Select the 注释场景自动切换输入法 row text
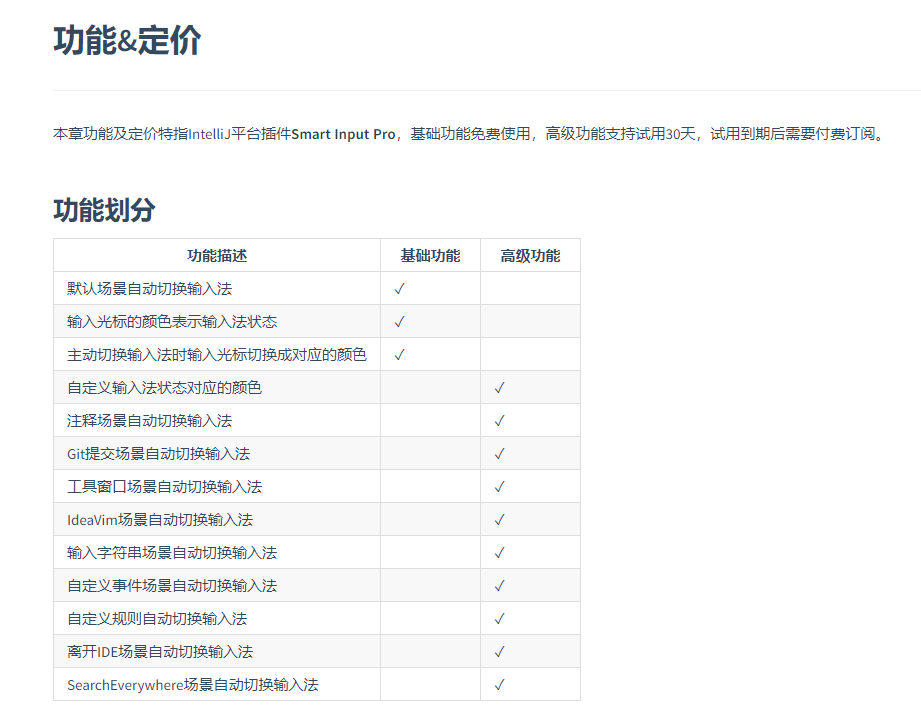Screen dimensions: 921x718 [149, 421]
